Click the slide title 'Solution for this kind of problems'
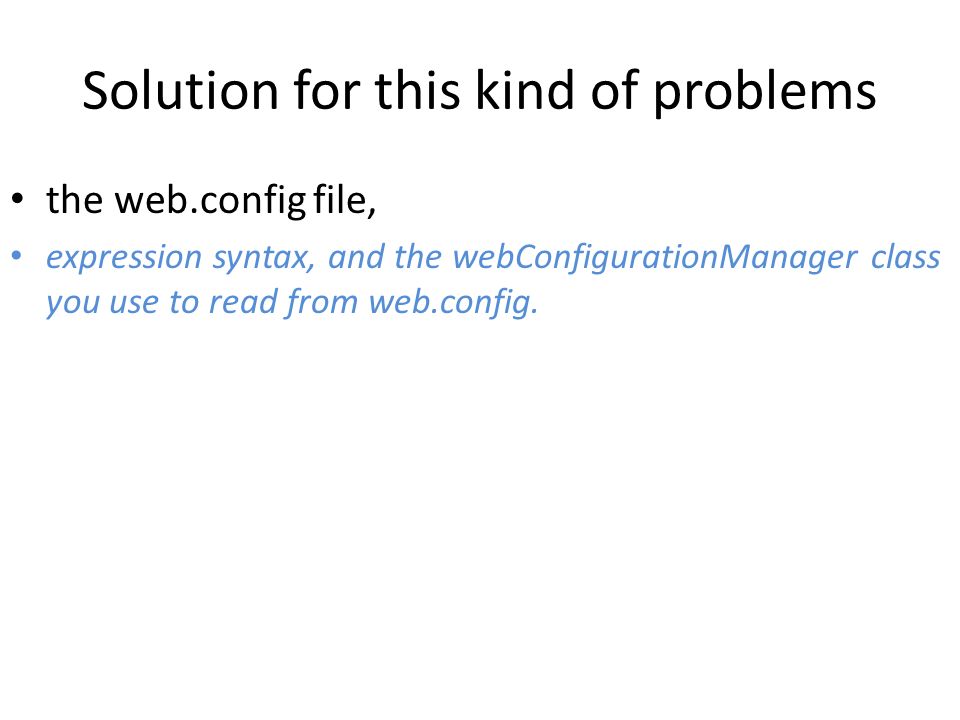Viewport: 960px width, 720px height. point(479,92)
